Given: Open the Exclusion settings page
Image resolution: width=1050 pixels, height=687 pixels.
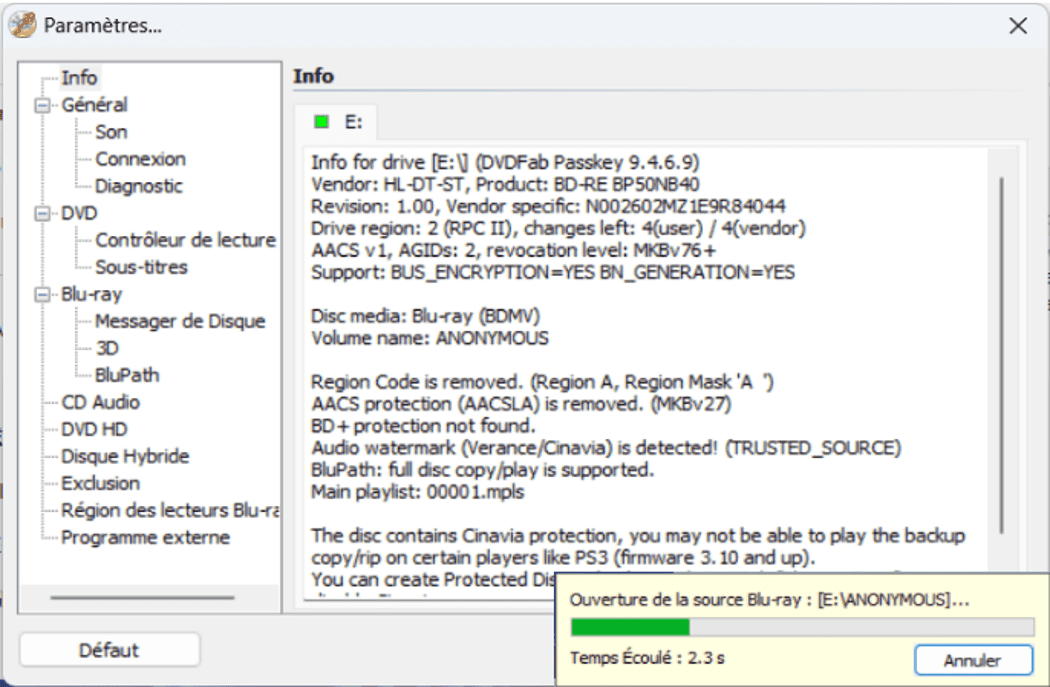Looking at the screenshot, I should 100,483.
